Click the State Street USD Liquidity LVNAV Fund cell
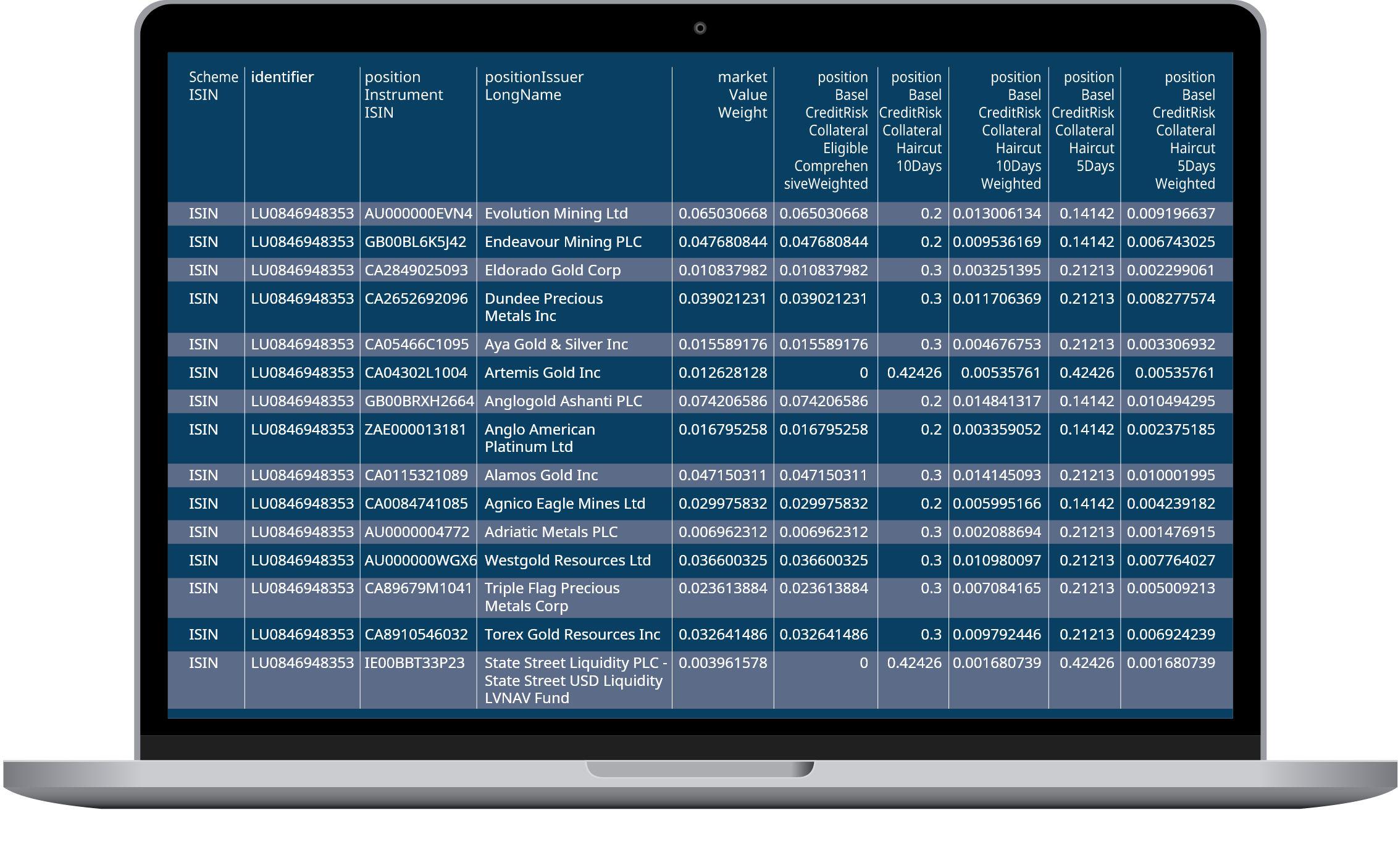 (576, 680)
